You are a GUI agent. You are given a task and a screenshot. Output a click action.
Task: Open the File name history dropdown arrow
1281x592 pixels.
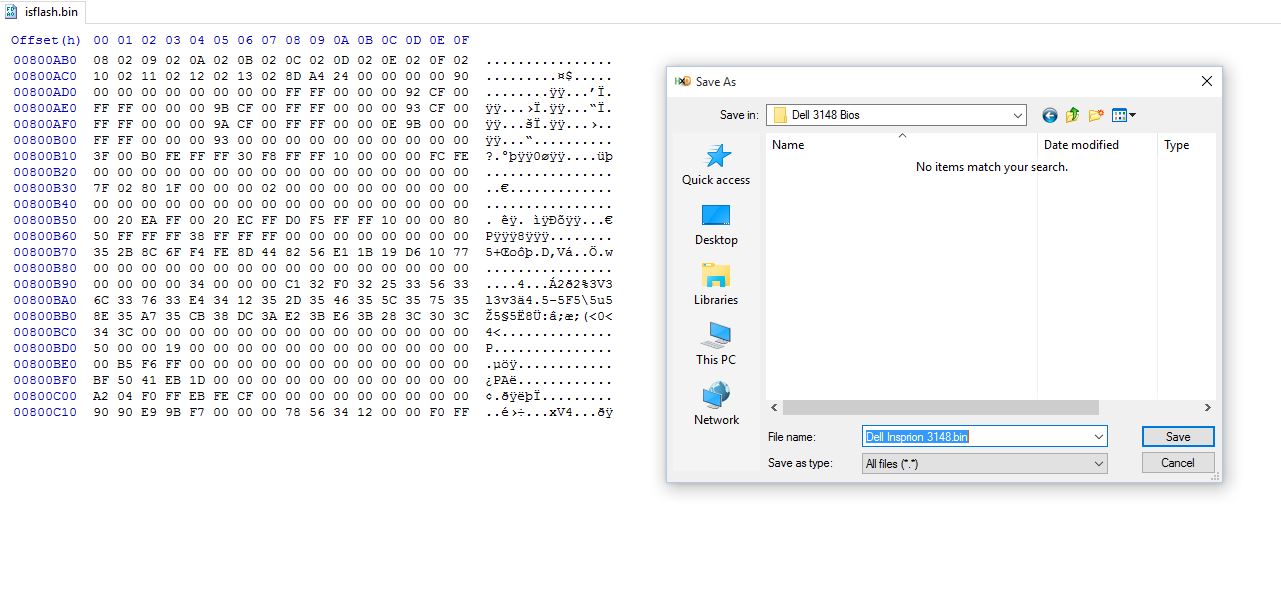[x=1099, y=437]
